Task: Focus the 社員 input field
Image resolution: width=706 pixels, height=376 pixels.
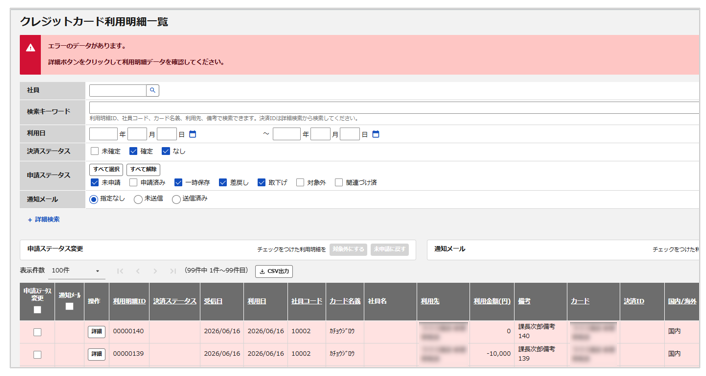Action: click(x=118, y=91)
